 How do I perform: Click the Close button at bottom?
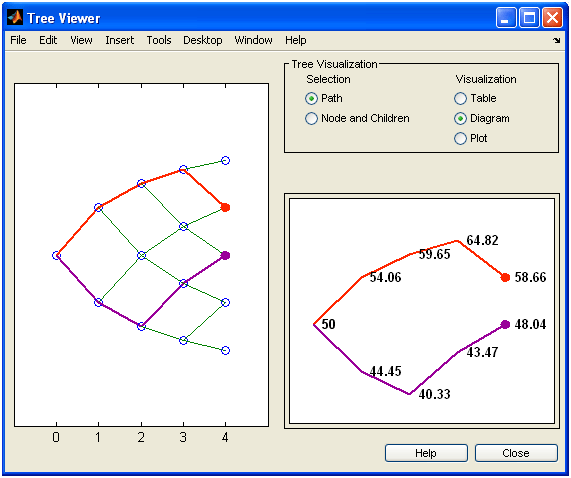coord(516,453)
